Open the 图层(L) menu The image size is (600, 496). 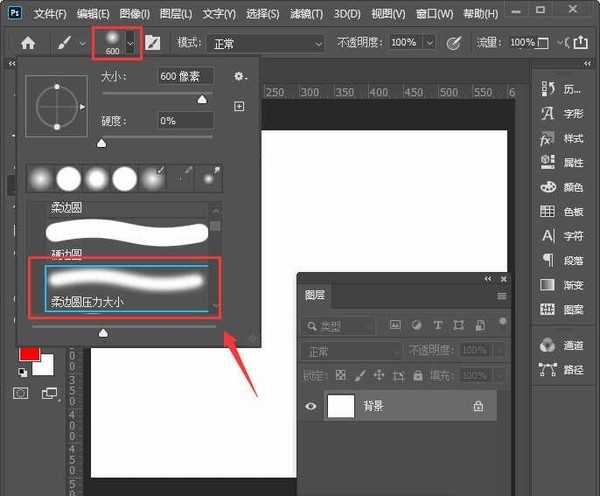click(x=176, y=14)
